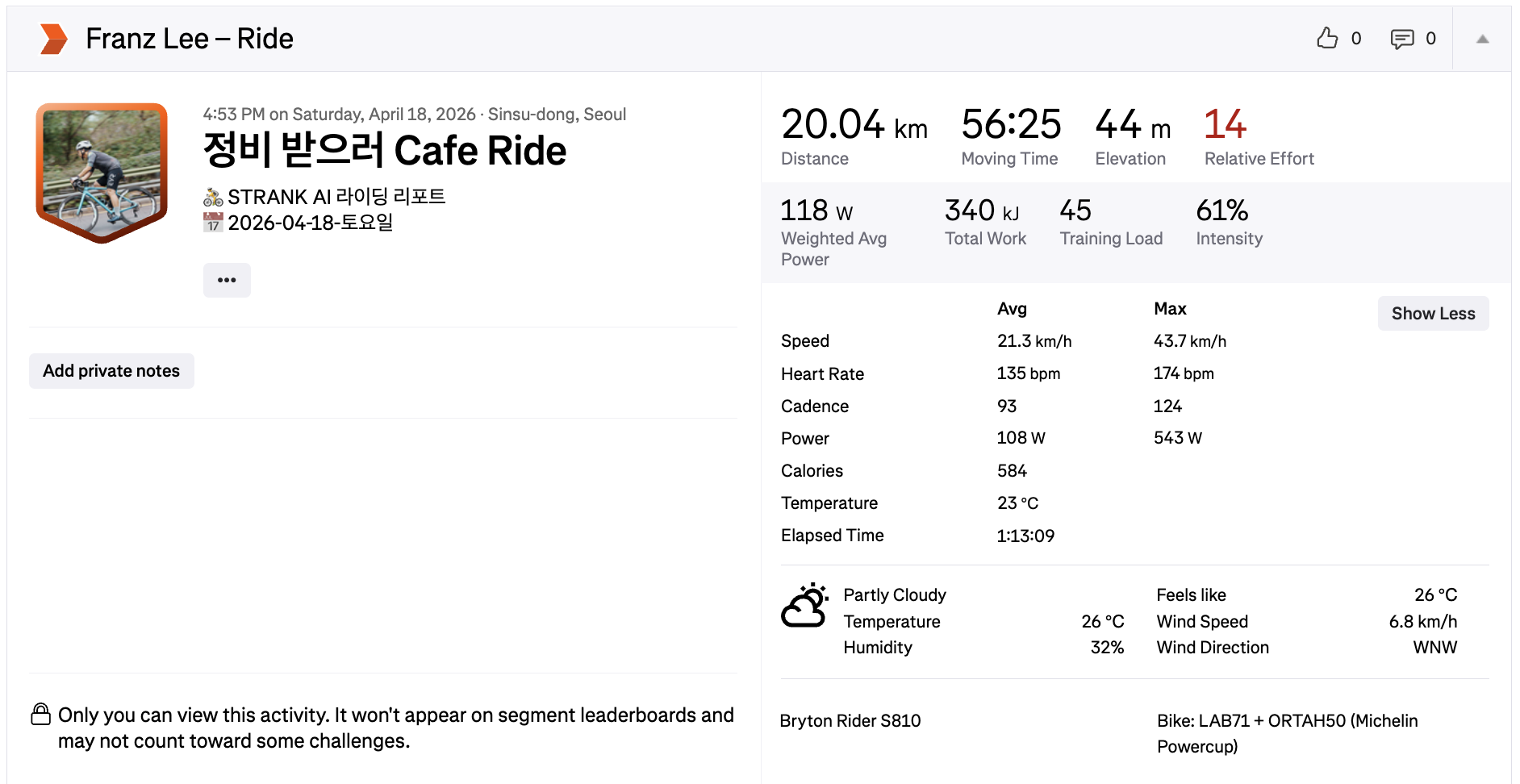Select the bicycle emoji in the description
1520x784 pixels.
(x=213, y=197)
